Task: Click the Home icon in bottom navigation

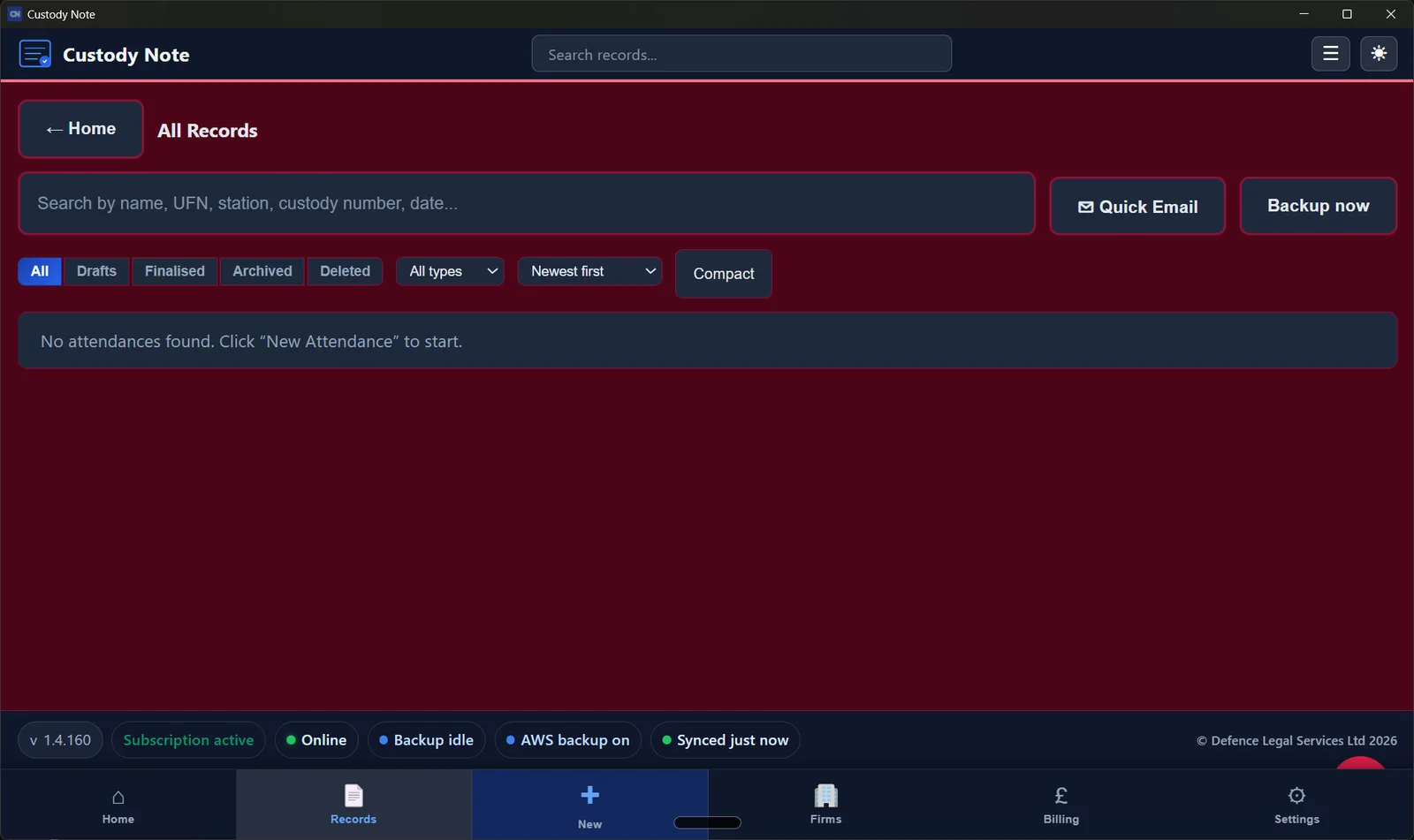Action: pos(118,796)
